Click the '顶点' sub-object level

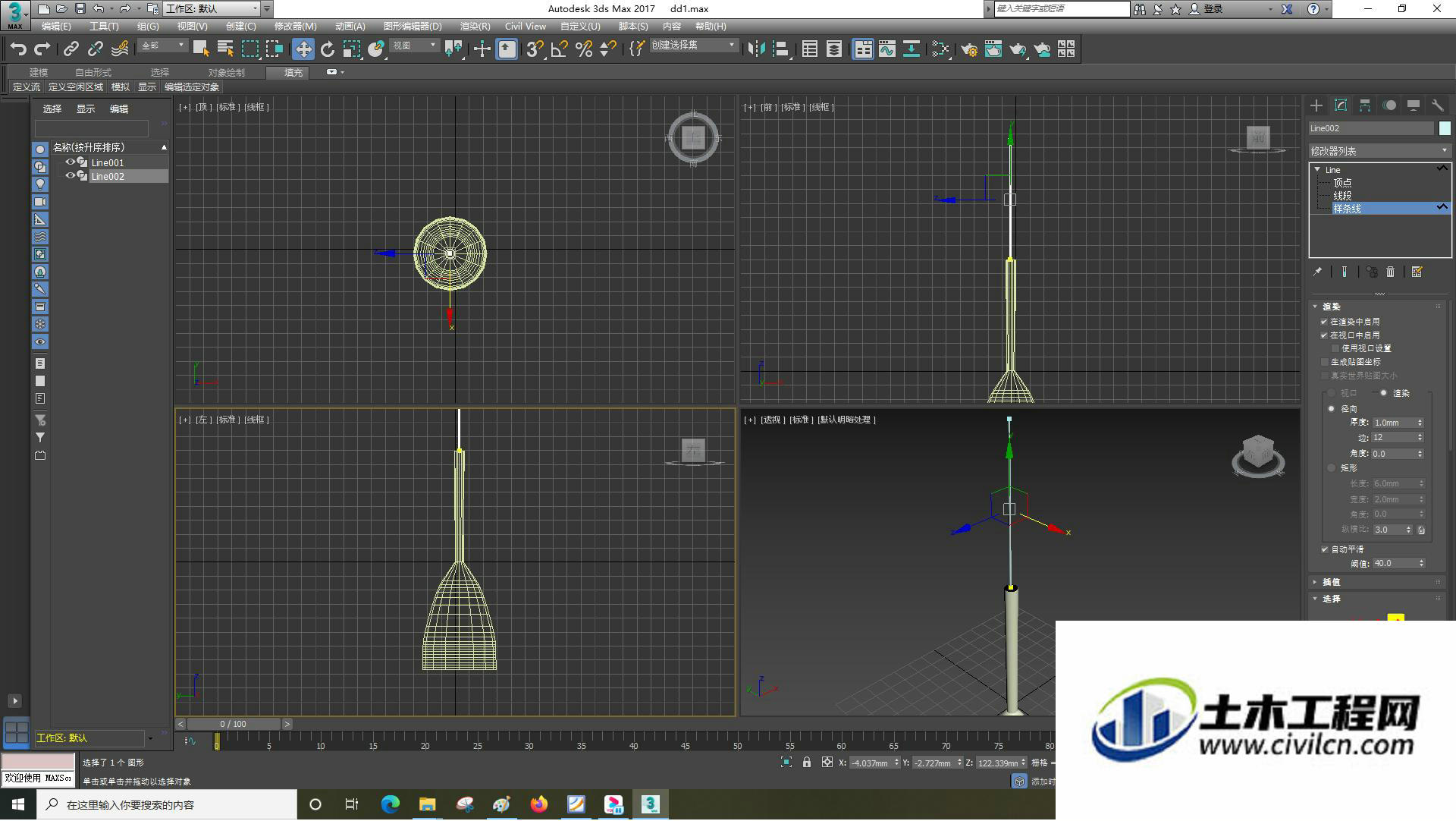tap(1342, 183)
